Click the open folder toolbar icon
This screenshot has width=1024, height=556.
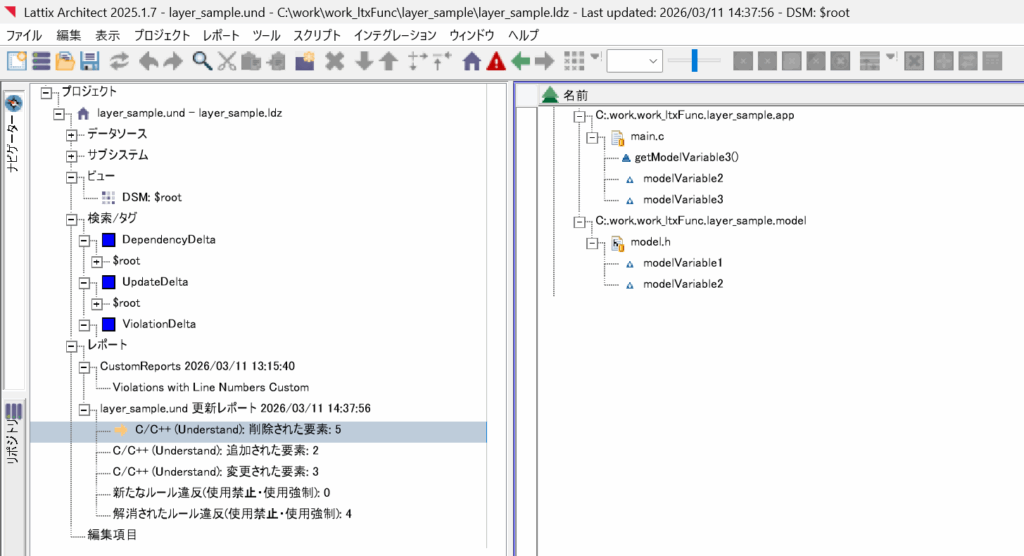66,61
